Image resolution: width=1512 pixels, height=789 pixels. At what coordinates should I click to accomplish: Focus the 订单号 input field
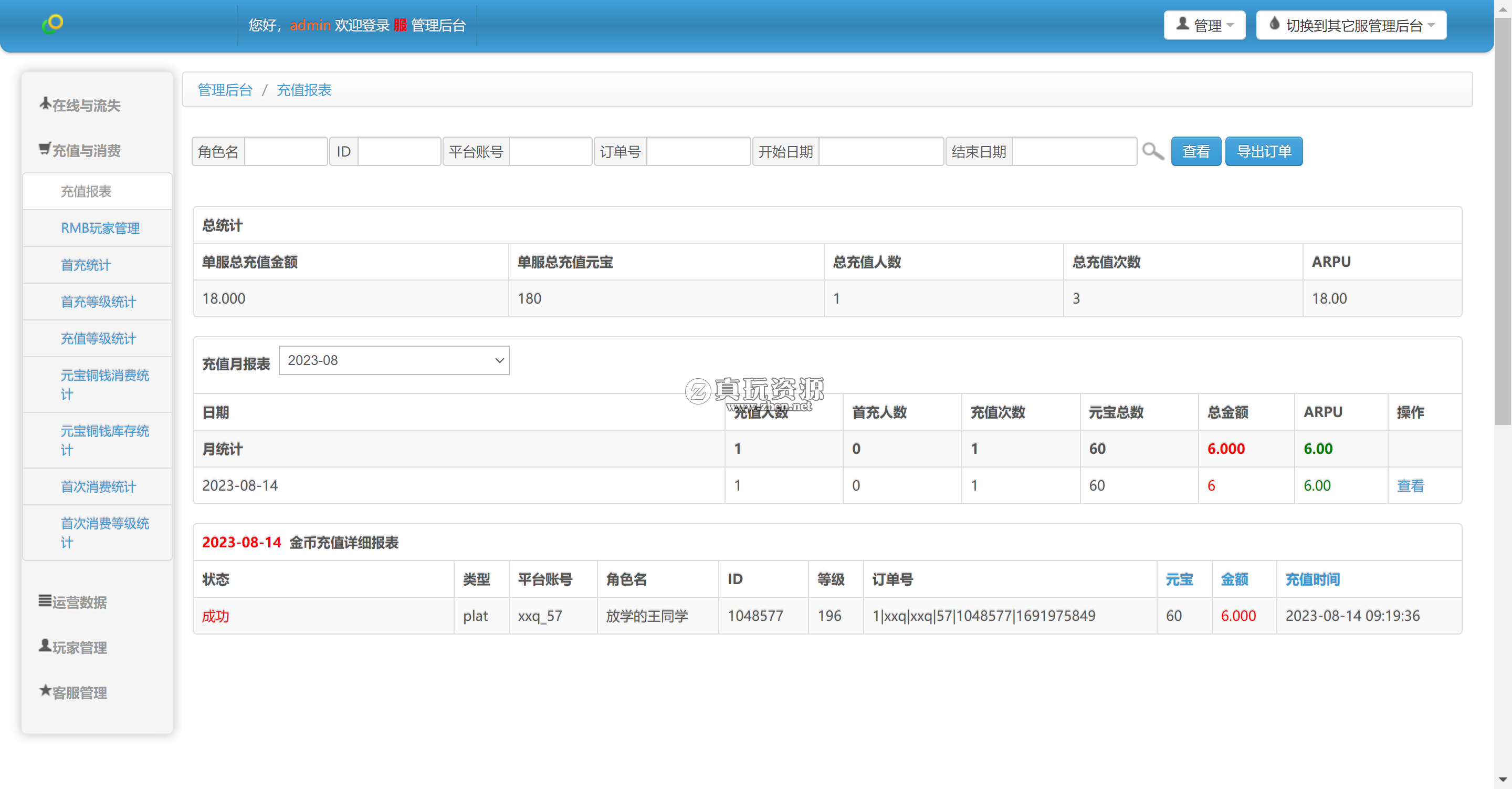pos(698,152)
